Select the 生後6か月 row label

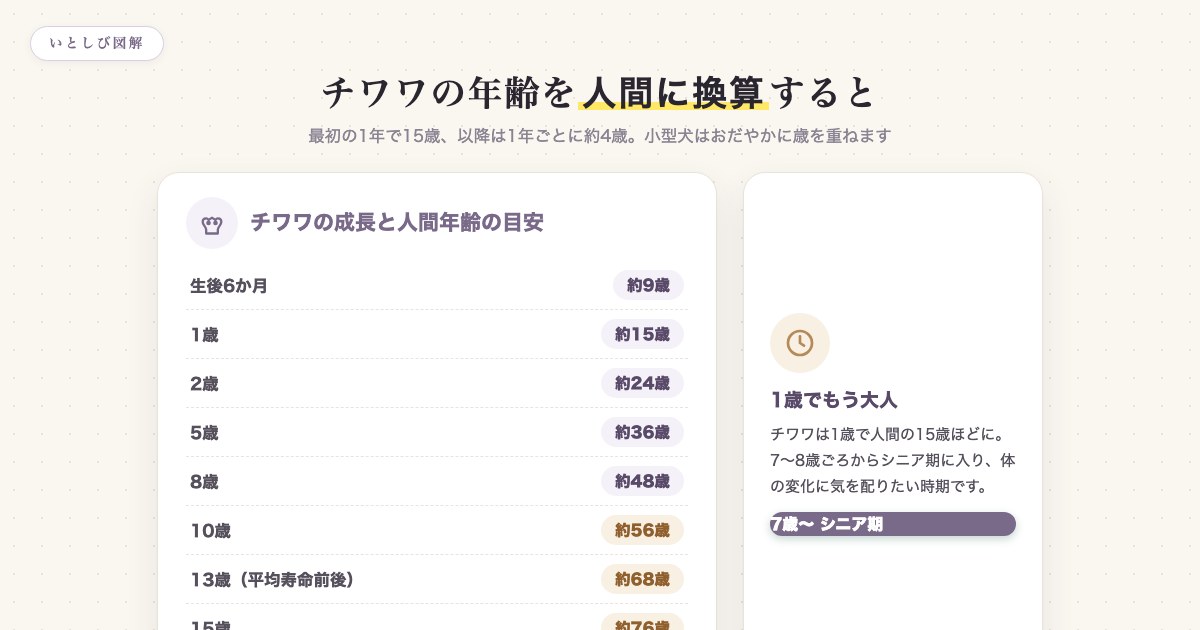tap(229, 286)
